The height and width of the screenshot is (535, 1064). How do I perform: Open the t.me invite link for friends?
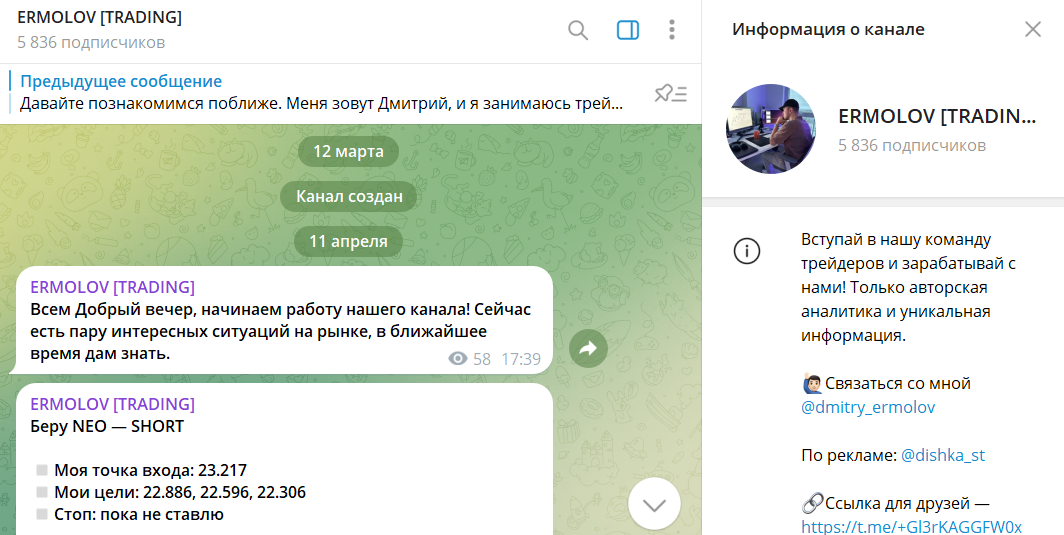911,527
